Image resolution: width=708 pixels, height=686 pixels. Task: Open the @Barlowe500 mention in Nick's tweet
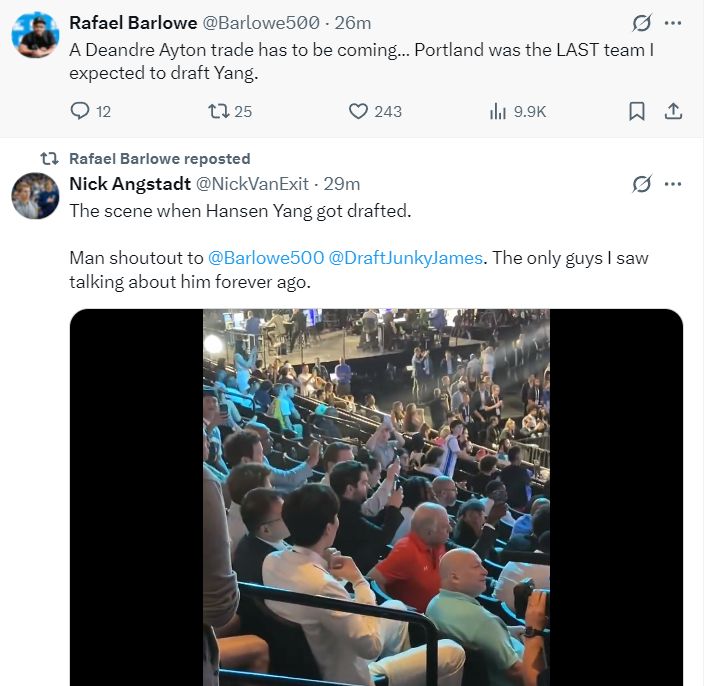tap(265, 258)
